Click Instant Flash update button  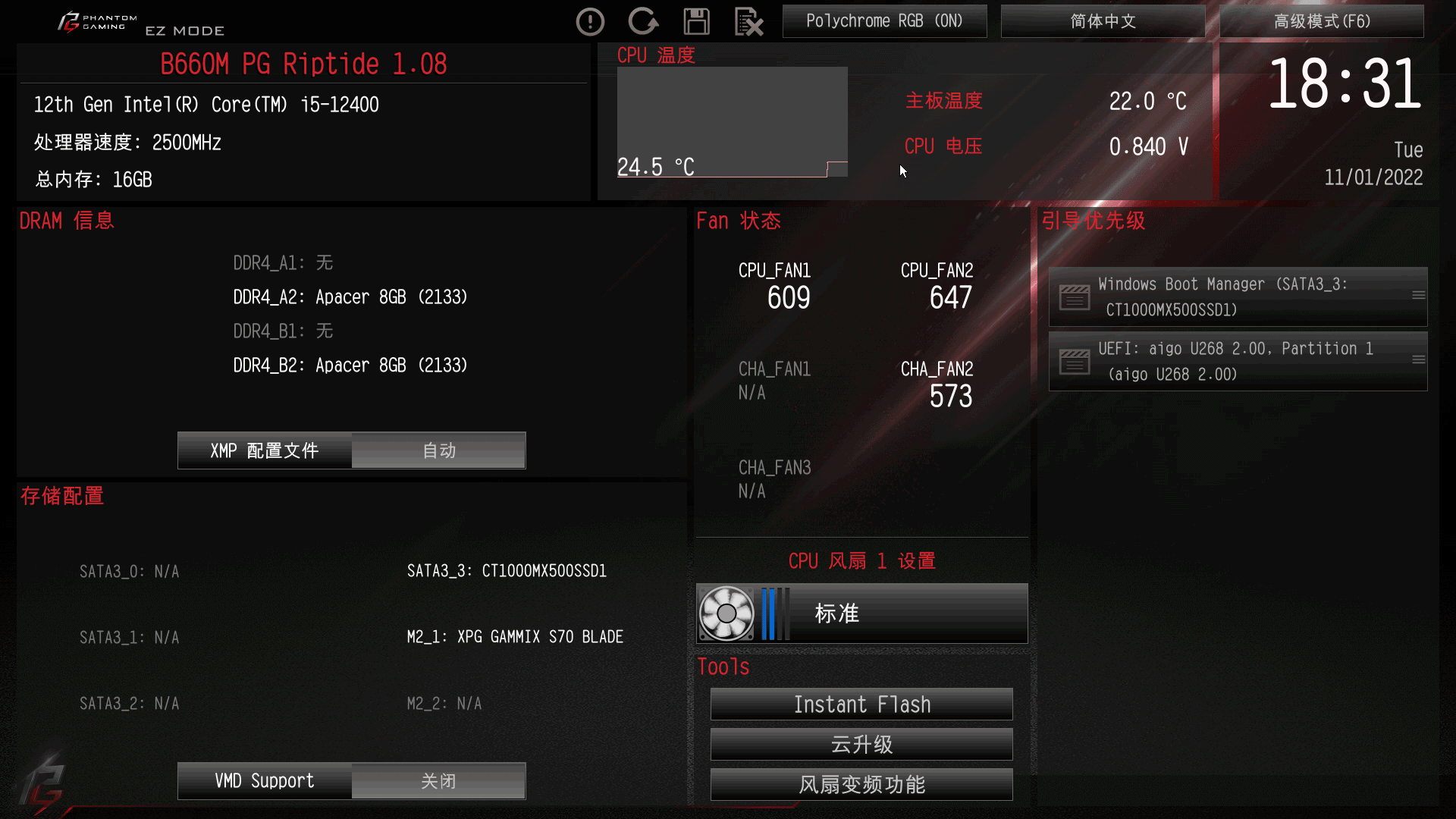point(861,704)
